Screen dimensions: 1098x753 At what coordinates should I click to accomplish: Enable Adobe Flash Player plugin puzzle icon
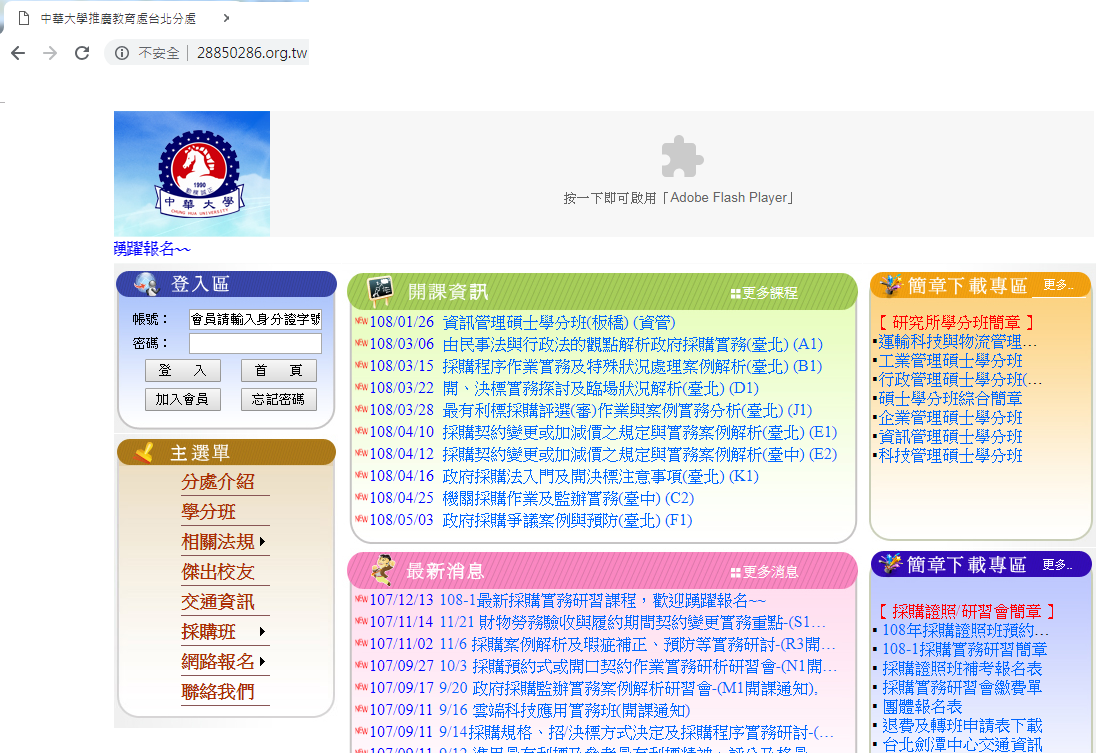pos(681,156)
